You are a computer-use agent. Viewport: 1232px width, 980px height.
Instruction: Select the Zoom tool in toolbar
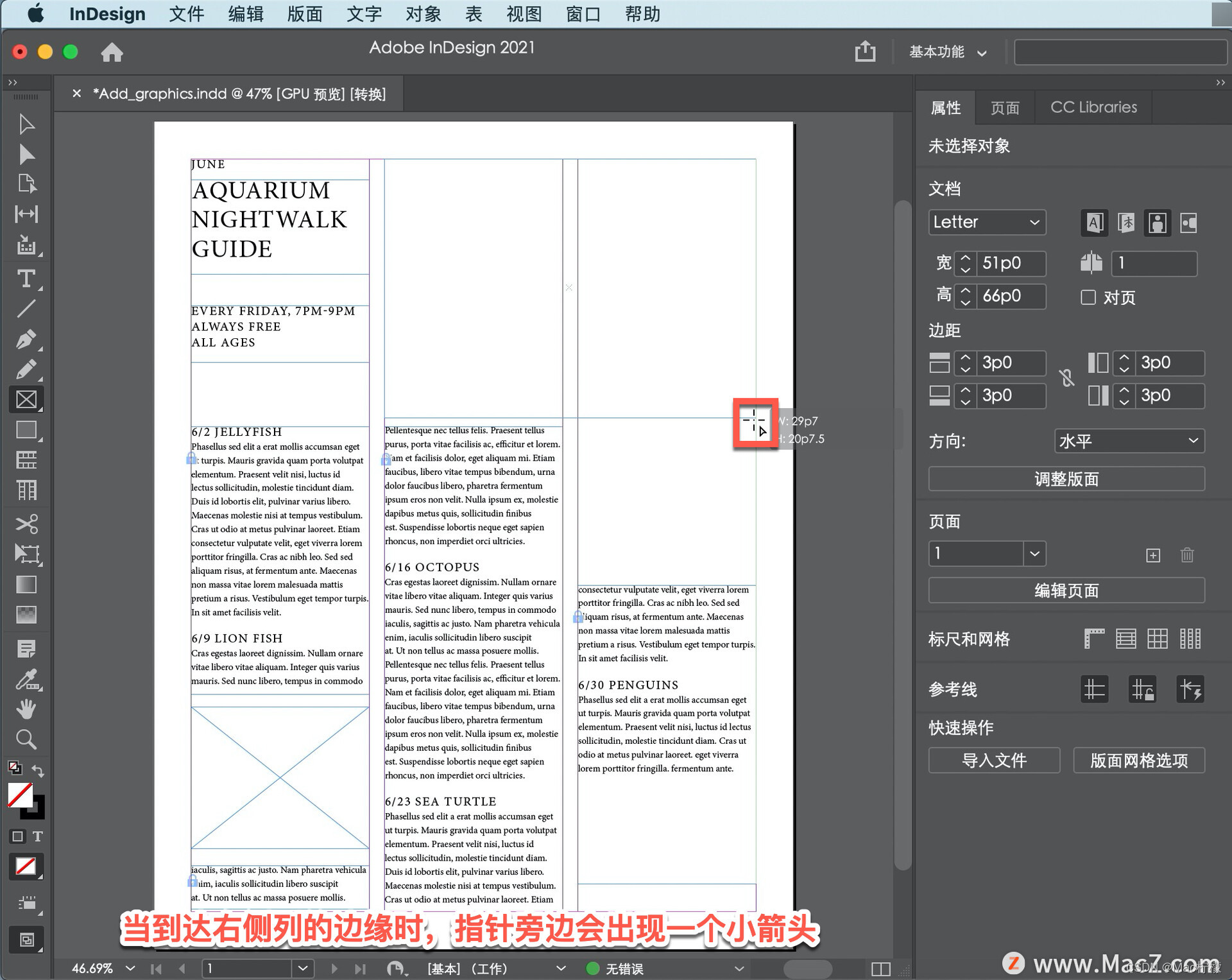click(26, 739)
